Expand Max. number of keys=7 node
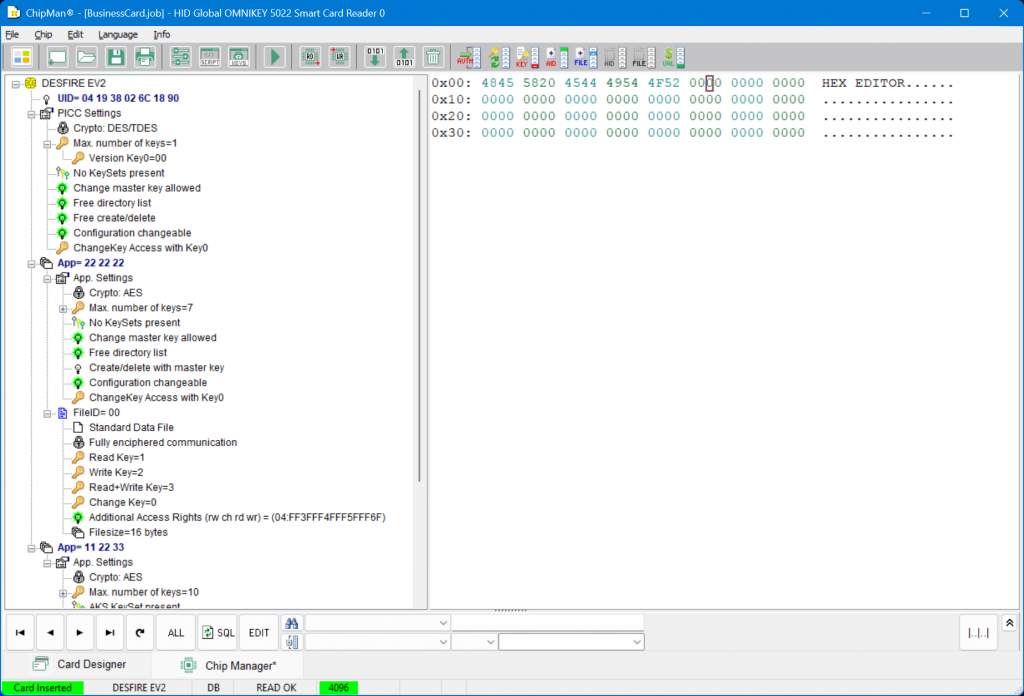The height and width of the screenshot is (696, 1024). coord(63,308)
